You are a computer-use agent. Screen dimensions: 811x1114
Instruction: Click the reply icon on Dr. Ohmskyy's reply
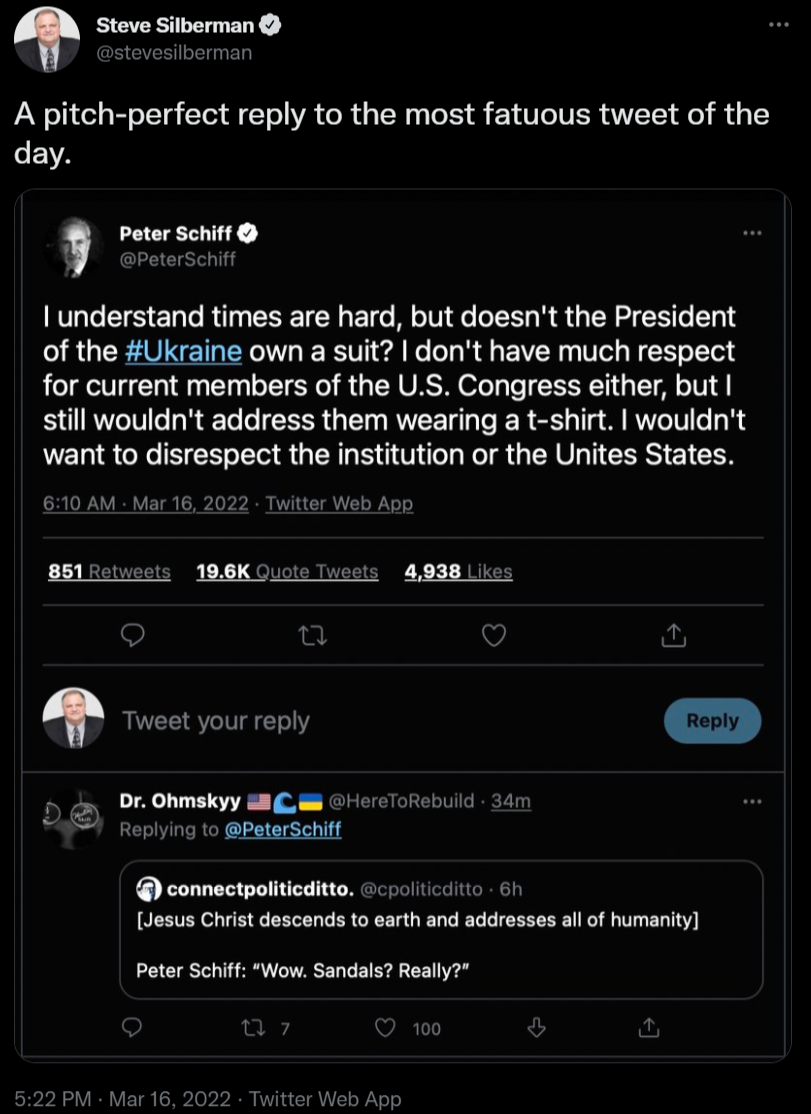pos(133,1027)
